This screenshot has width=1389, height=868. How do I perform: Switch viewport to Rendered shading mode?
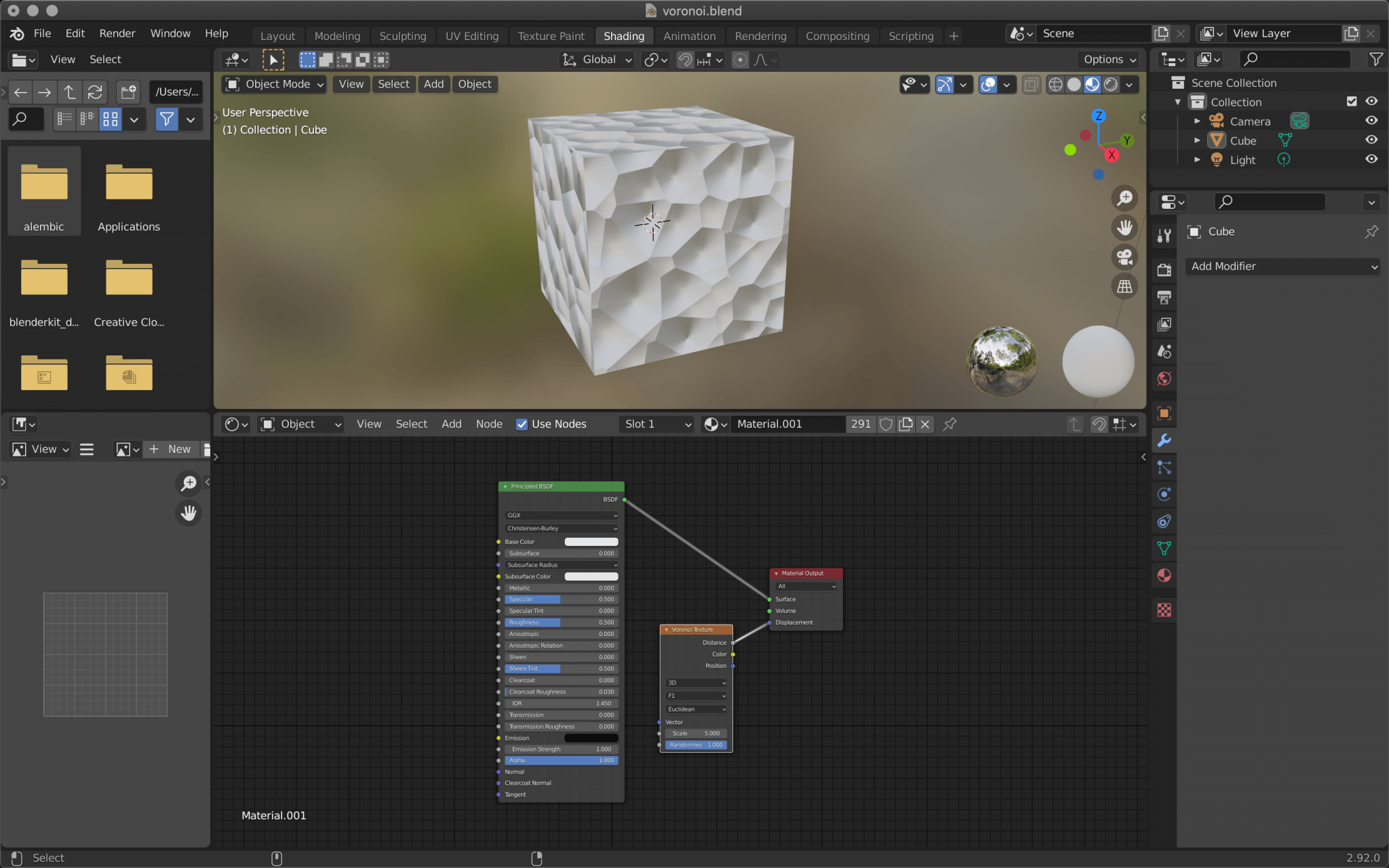1110,84
